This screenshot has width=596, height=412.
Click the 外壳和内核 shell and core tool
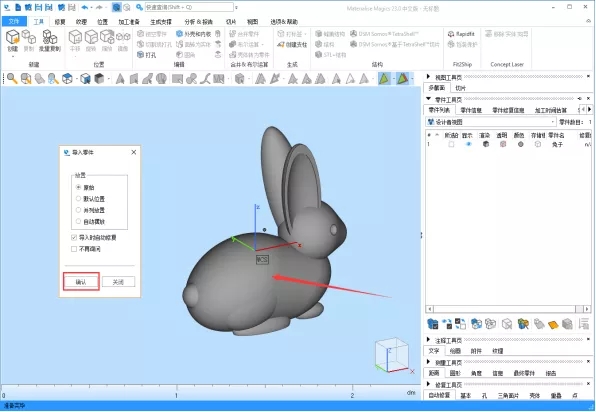(x=193, y=34)
